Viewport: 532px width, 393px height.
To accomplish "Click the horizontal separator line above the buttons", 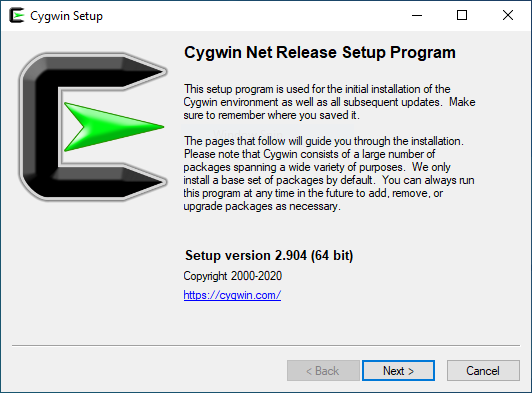I will pyautogui.click(x=266, y=346).
